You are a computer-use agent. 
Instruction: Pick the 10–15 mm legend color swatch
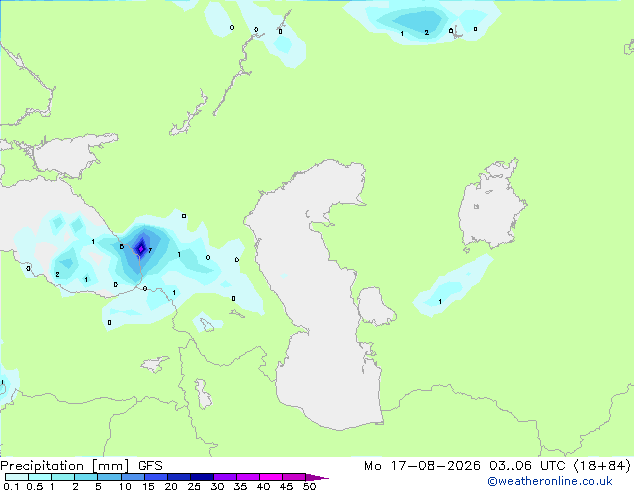(133, 477)
